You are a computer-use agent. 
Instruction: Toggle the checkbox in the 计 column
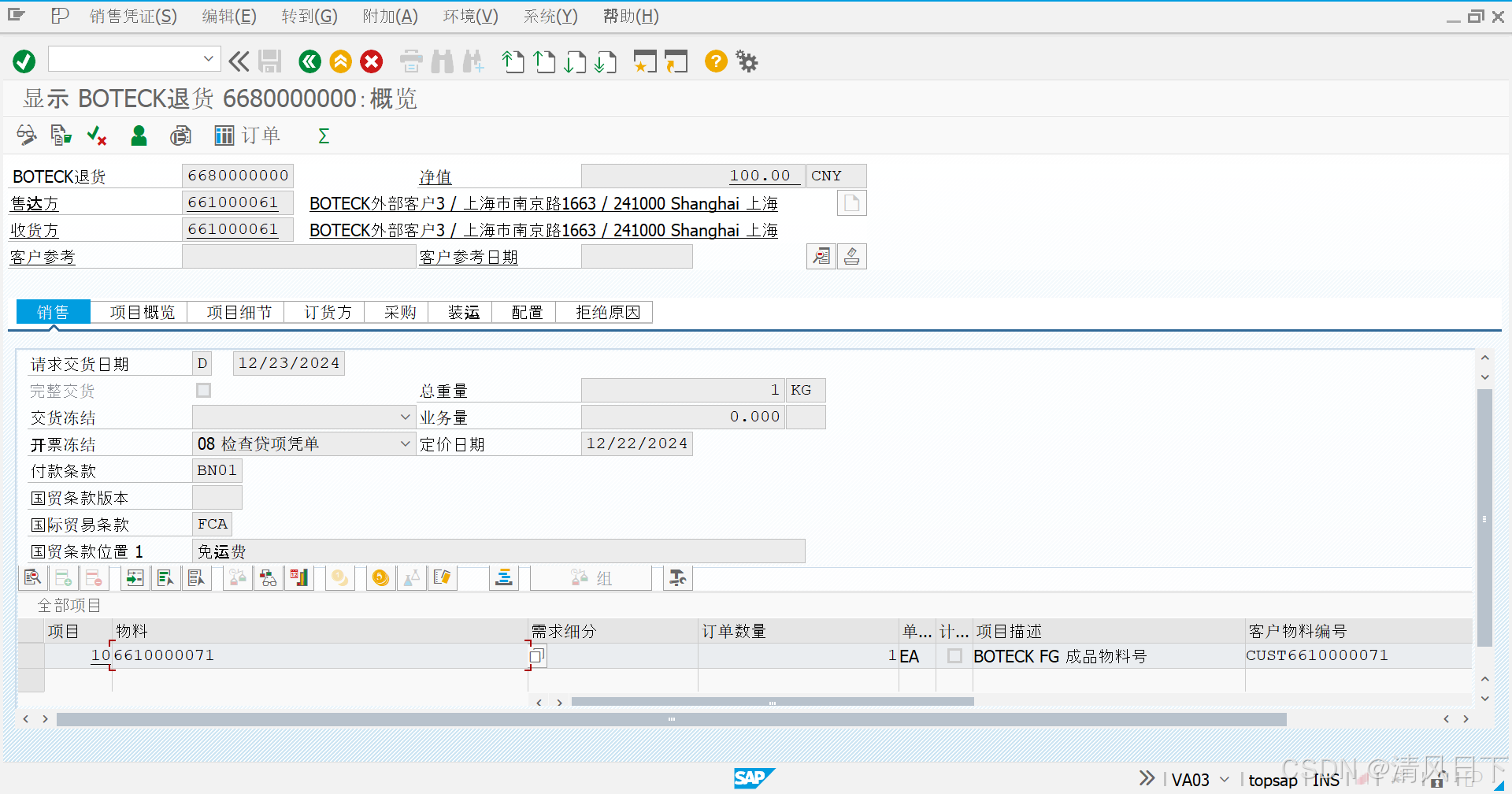coord(954,655)
